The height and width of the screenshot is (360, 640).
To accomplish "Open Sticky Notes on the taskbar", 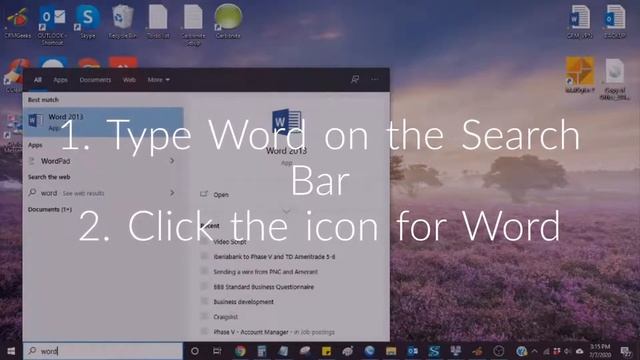I will point(326,351).
